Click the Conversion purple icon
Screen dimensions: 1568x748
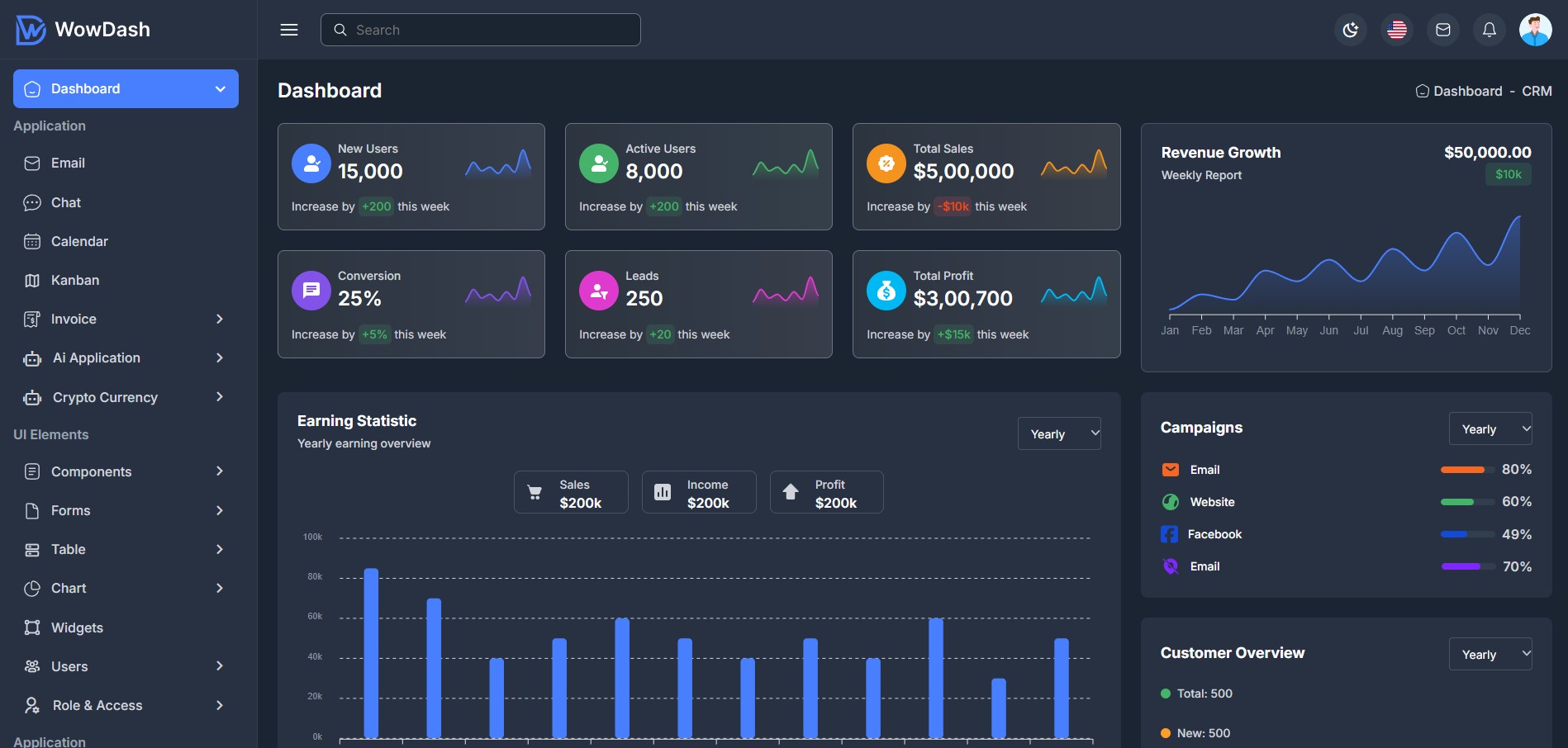click(x=311, y=291)
